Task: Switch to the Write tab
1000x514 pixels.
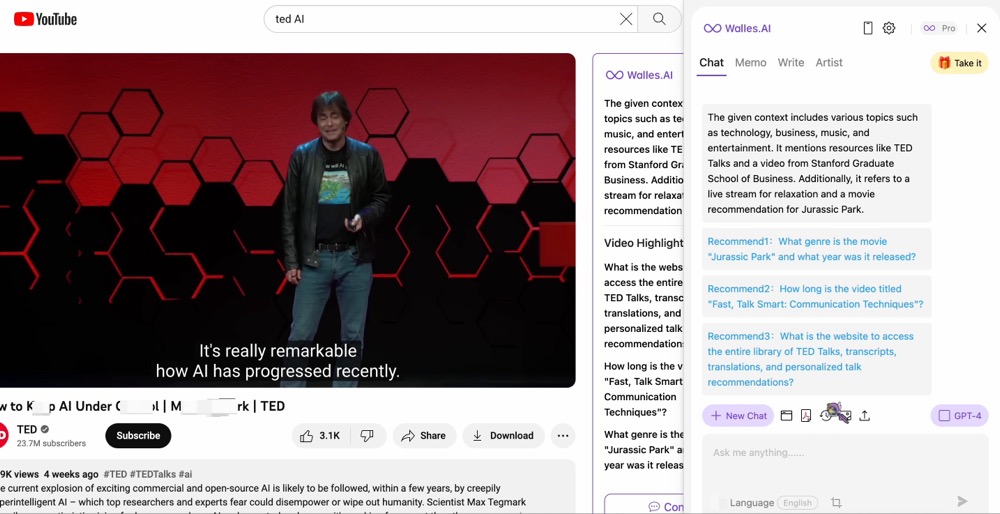Action: 791,62
